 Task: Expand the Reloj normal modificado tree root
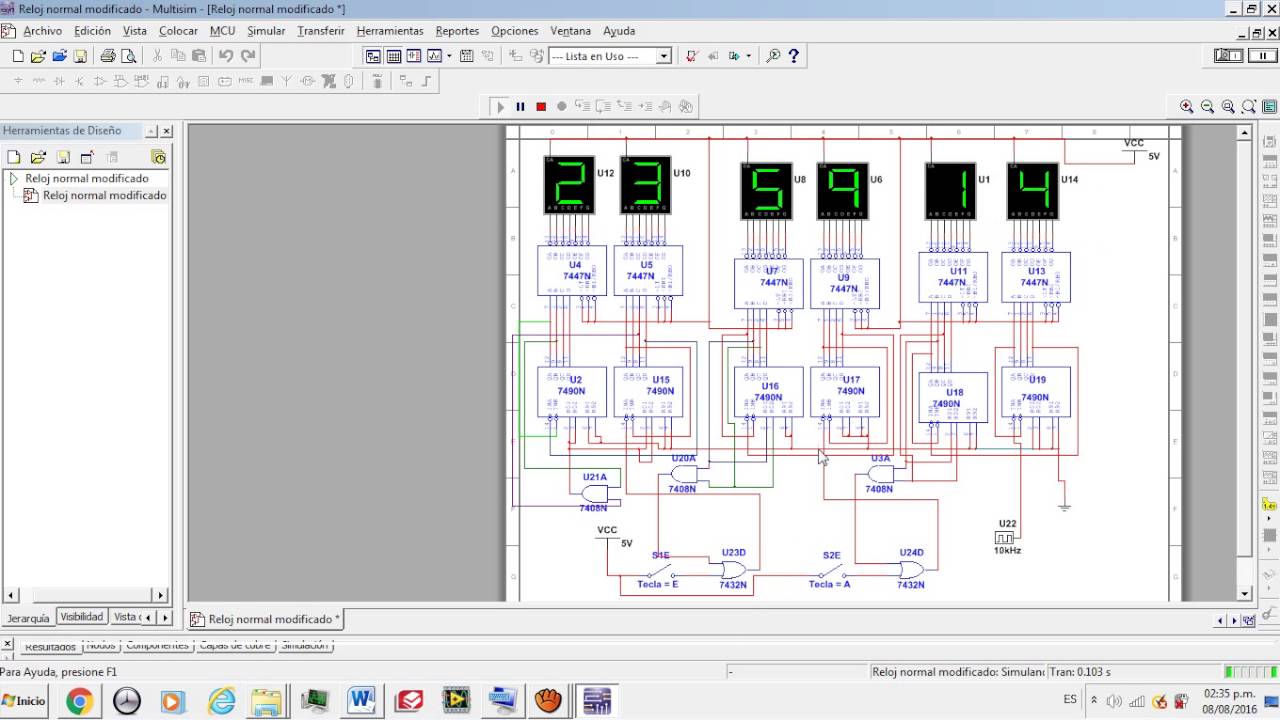tap(13, 178)
